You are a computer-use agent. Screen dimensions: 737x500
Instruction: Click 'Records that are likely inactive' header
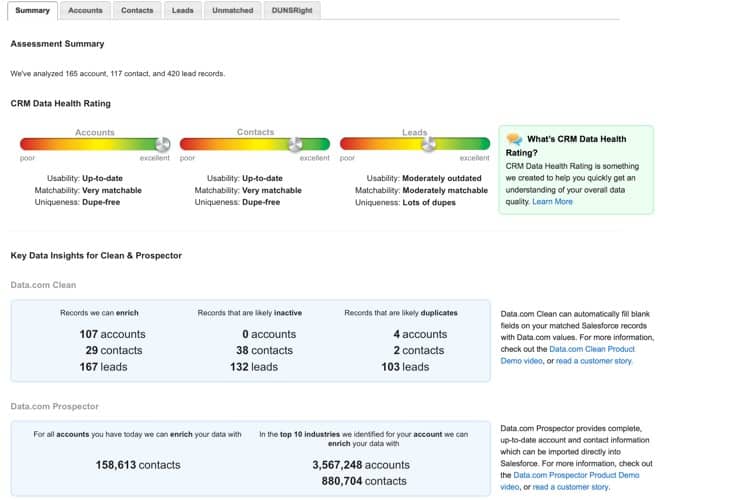(250, 313)
